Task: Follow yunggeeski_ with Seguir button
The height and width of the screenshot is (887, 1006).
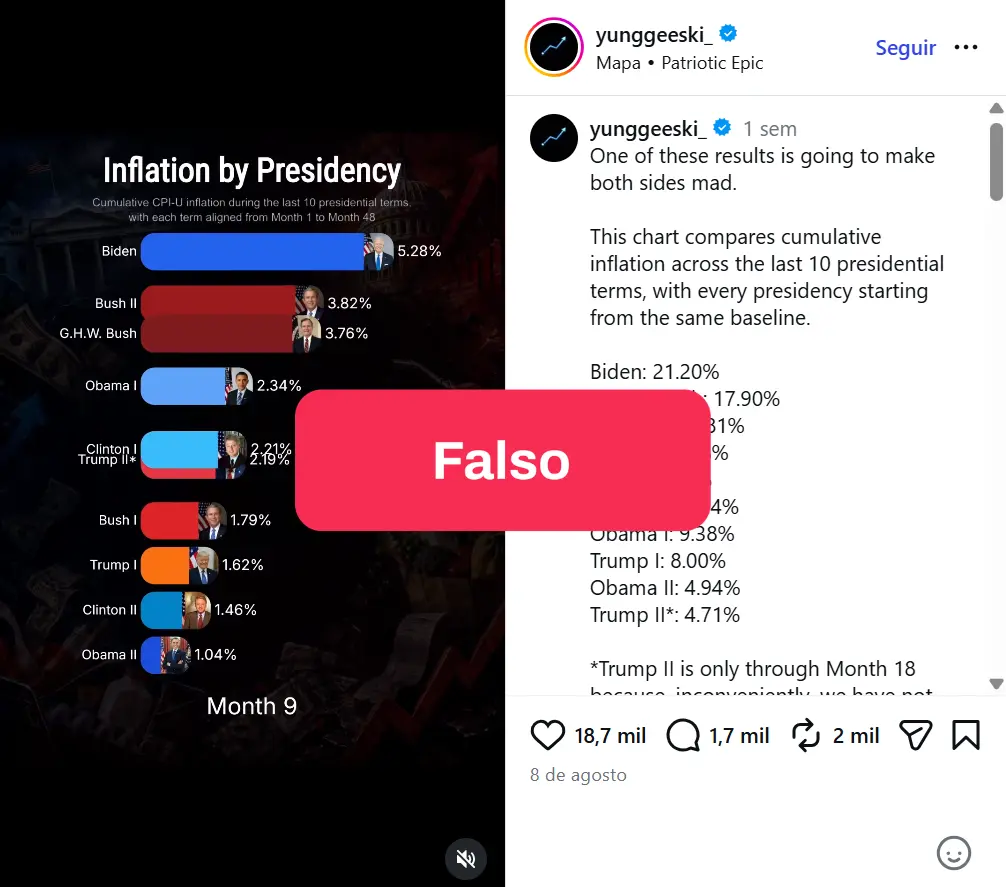Action: tap(905, 47)
